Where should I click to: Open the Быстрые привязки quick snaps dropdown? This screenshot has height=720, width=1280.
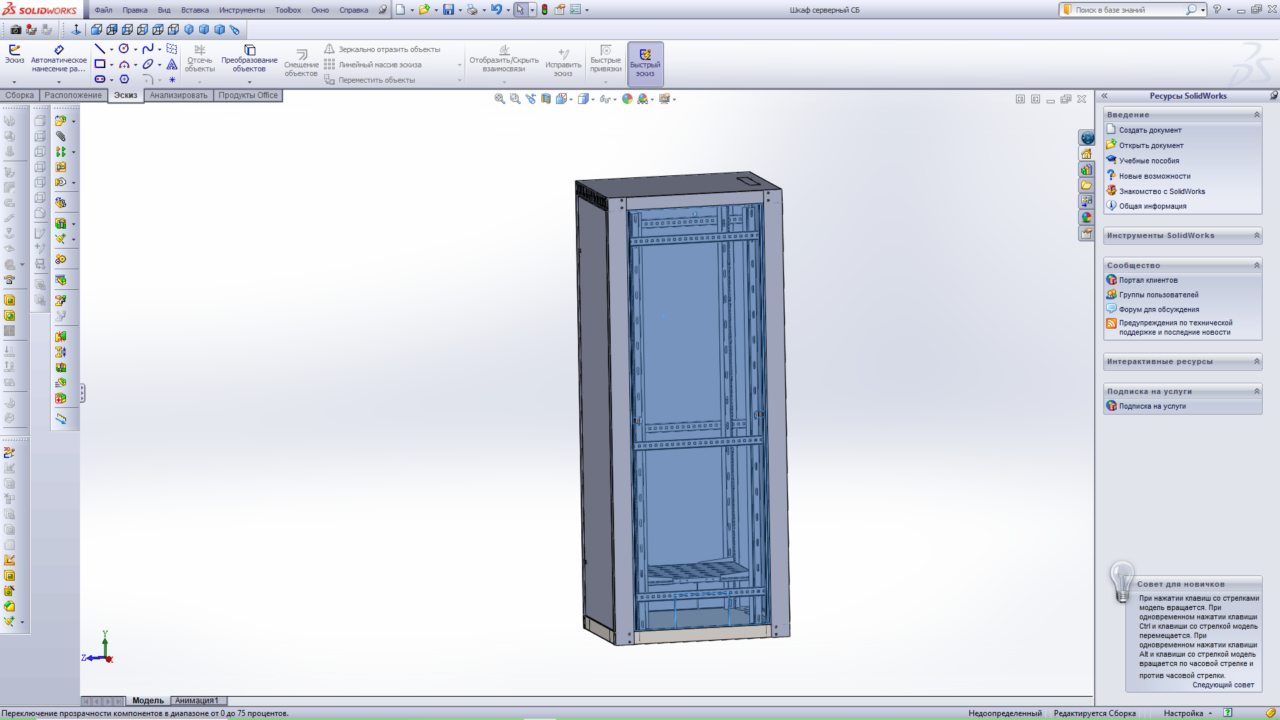[605, 81]
